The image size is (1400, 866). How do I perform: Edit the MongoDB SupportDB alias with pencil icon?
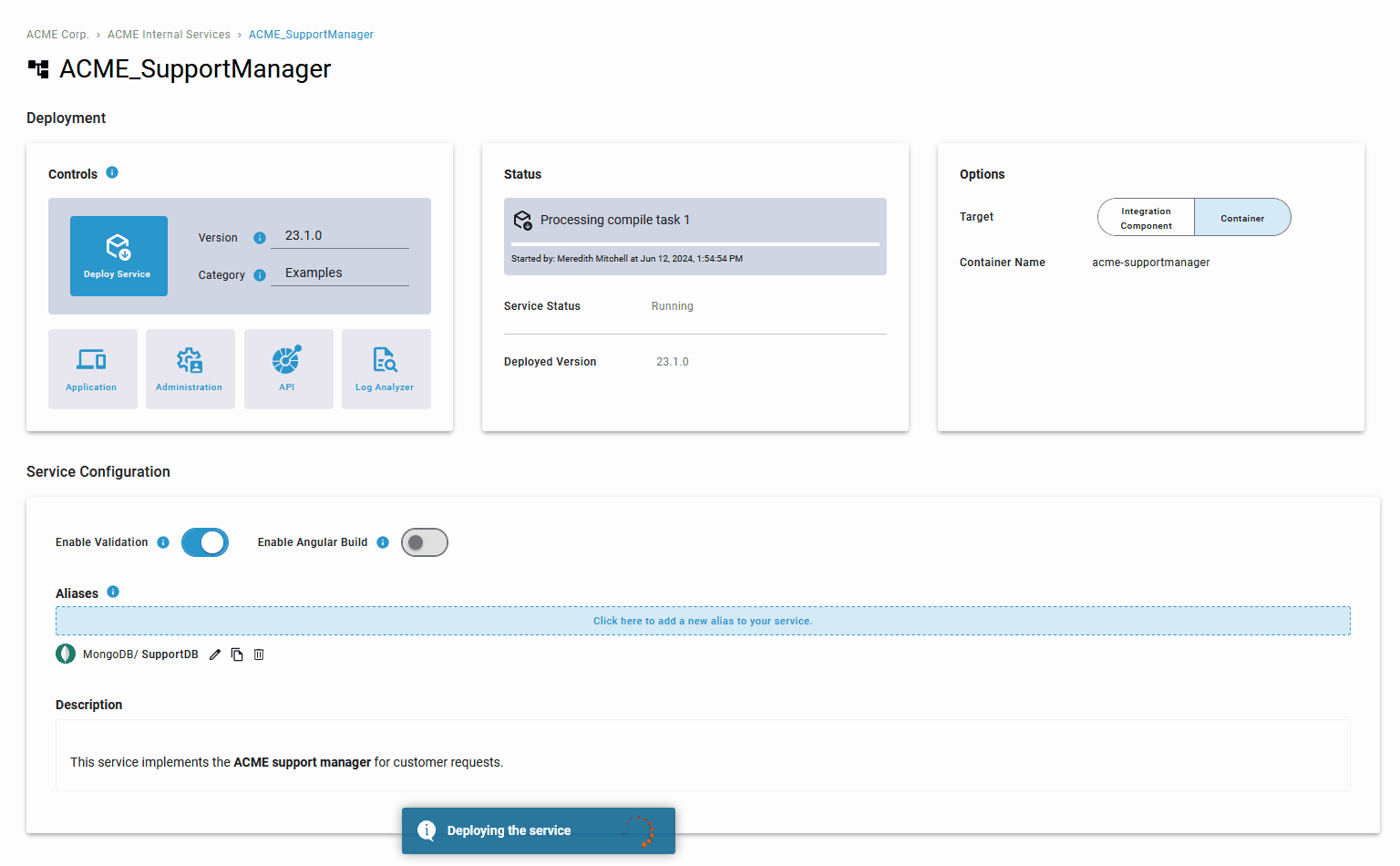coord(214,654)
